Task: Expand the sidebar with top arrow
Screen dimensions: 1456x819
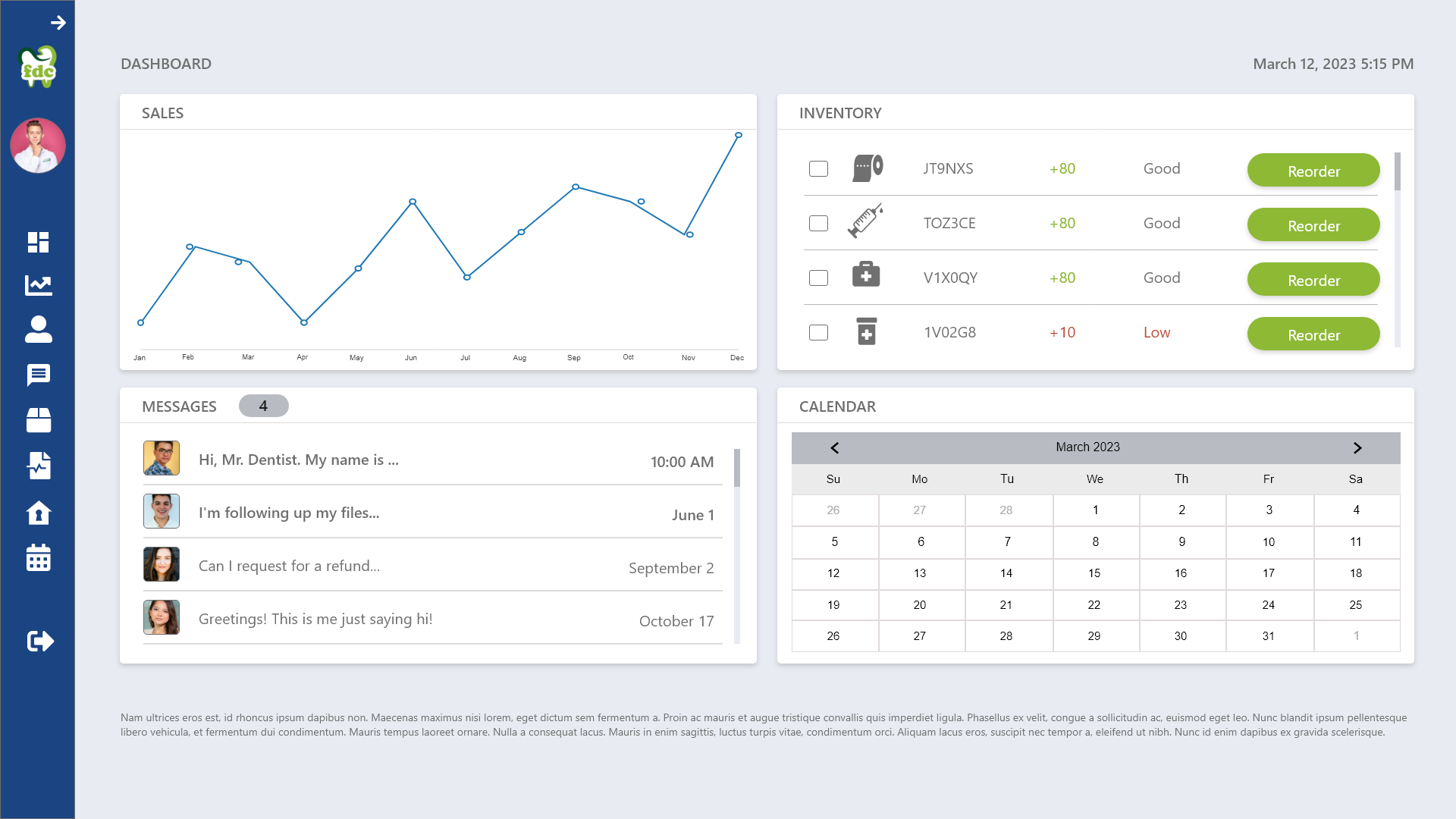Action: coord(58,23)
